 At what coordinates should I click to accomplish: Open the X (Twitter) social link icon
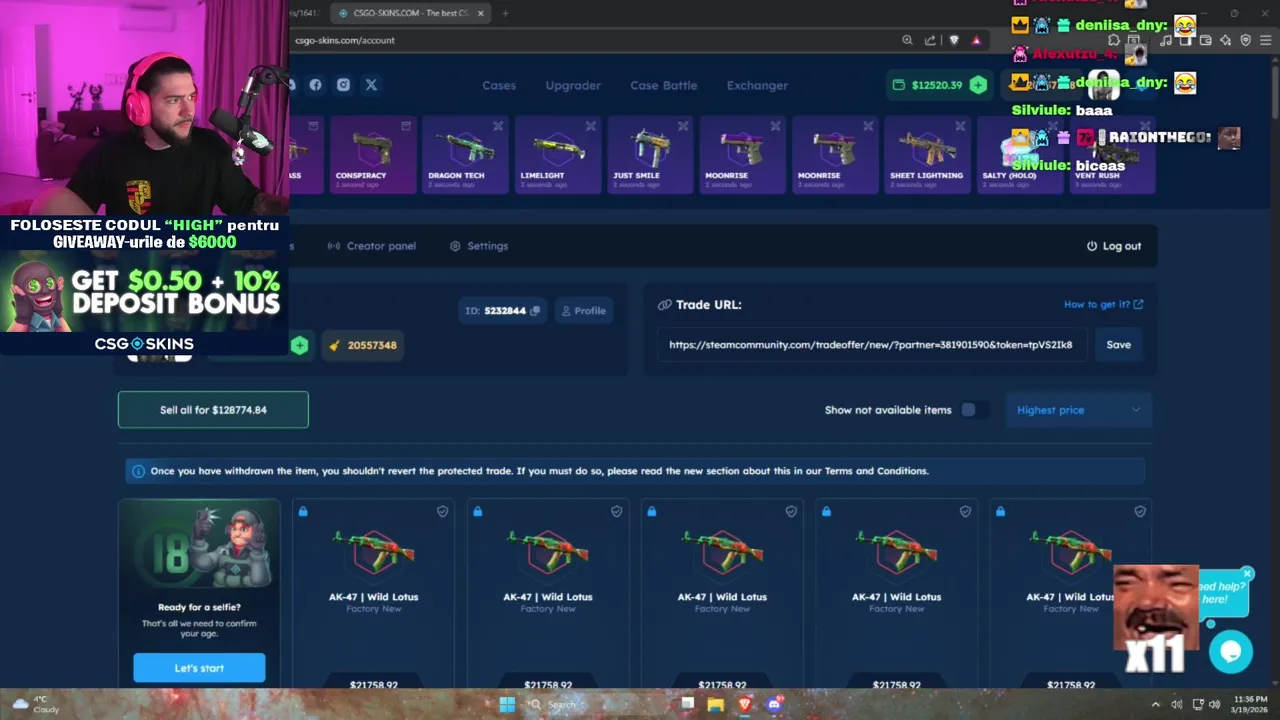(x=371, y=85)
